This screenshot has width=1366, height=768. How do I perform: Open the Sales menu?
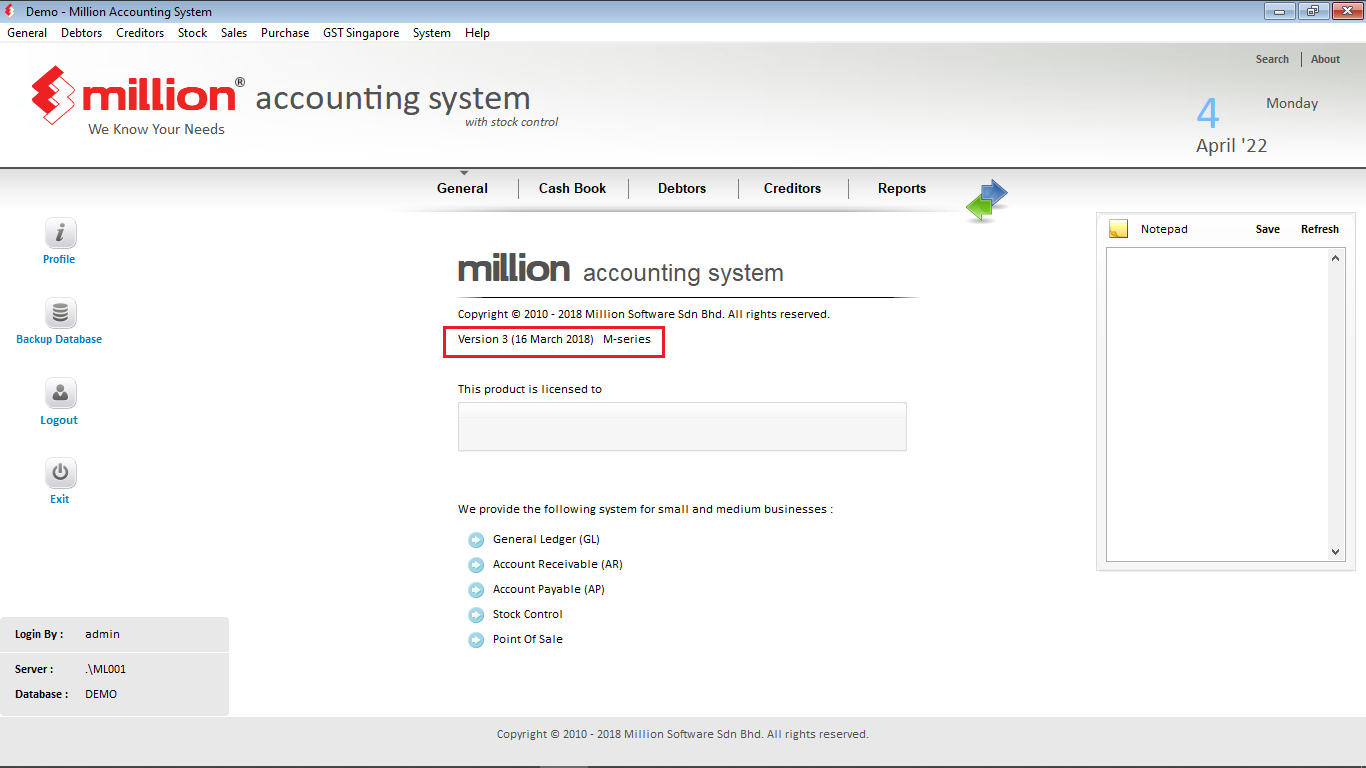click(x=234, y=33)
